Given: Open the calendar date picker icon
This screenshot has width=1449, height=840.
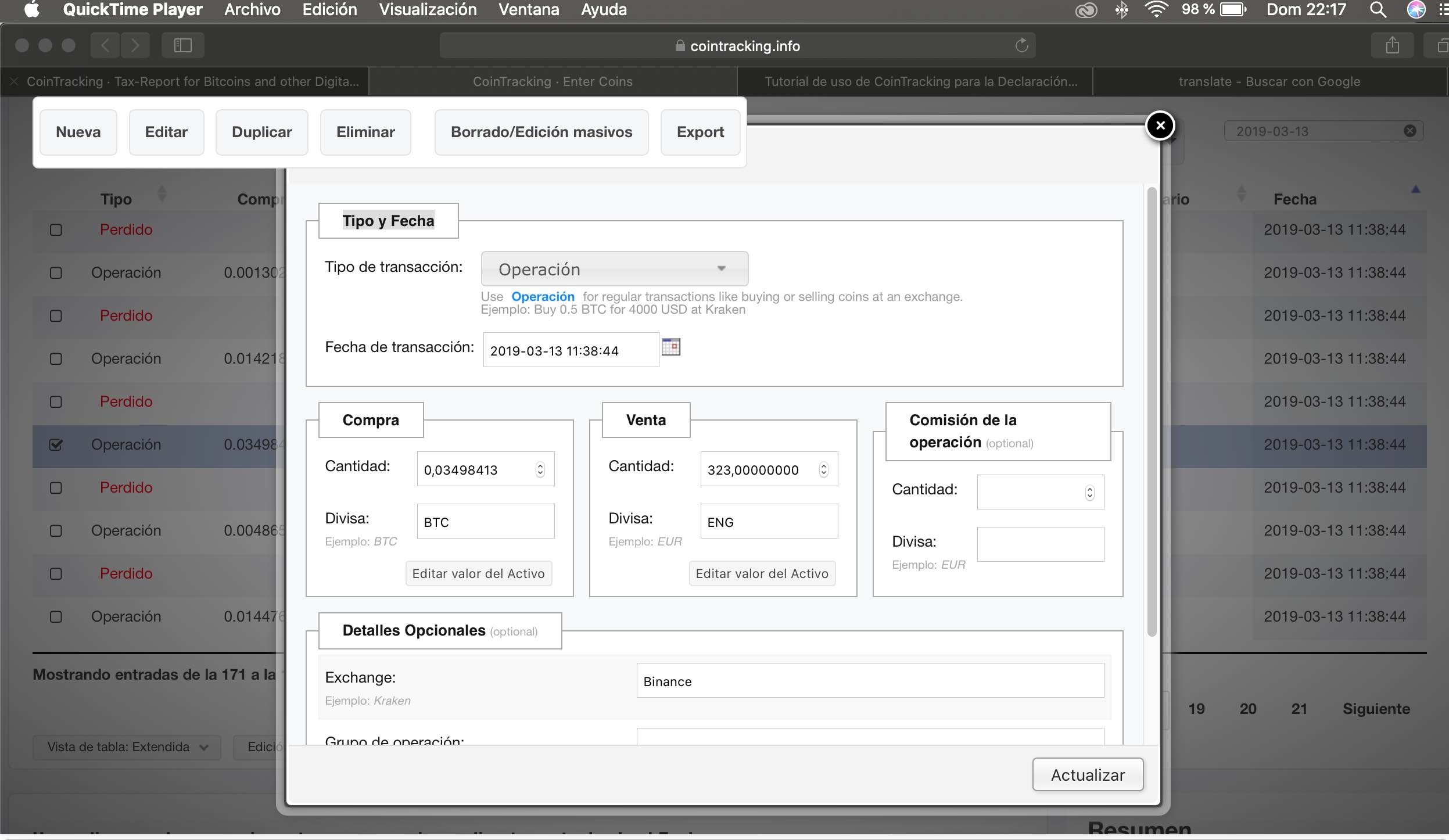Looking at the screenshot, I should [x=671, y=347].
